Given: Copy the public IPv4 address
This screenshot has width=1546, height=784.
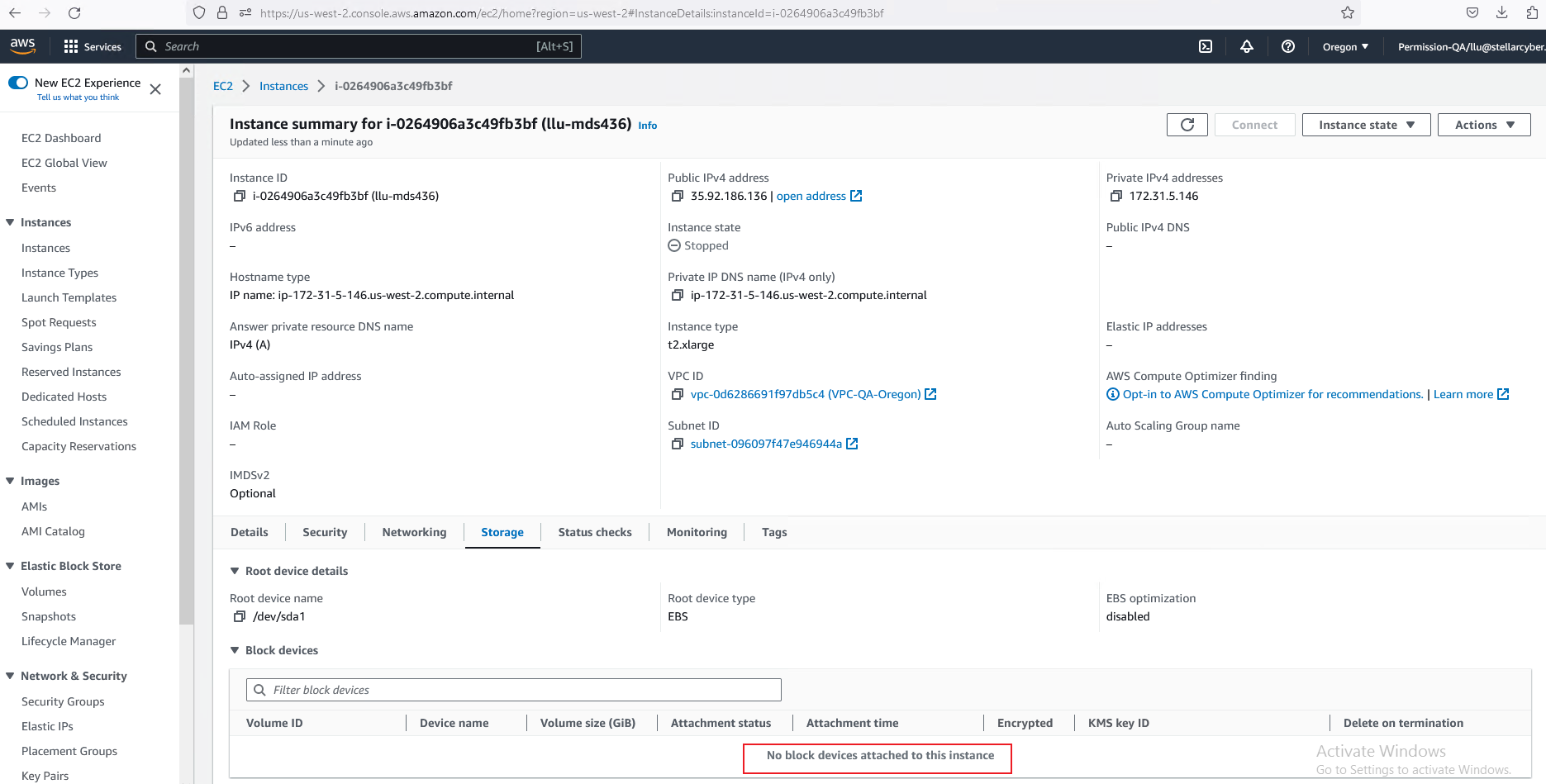Looking at the screenshot, I should click(x=677, y=196).
